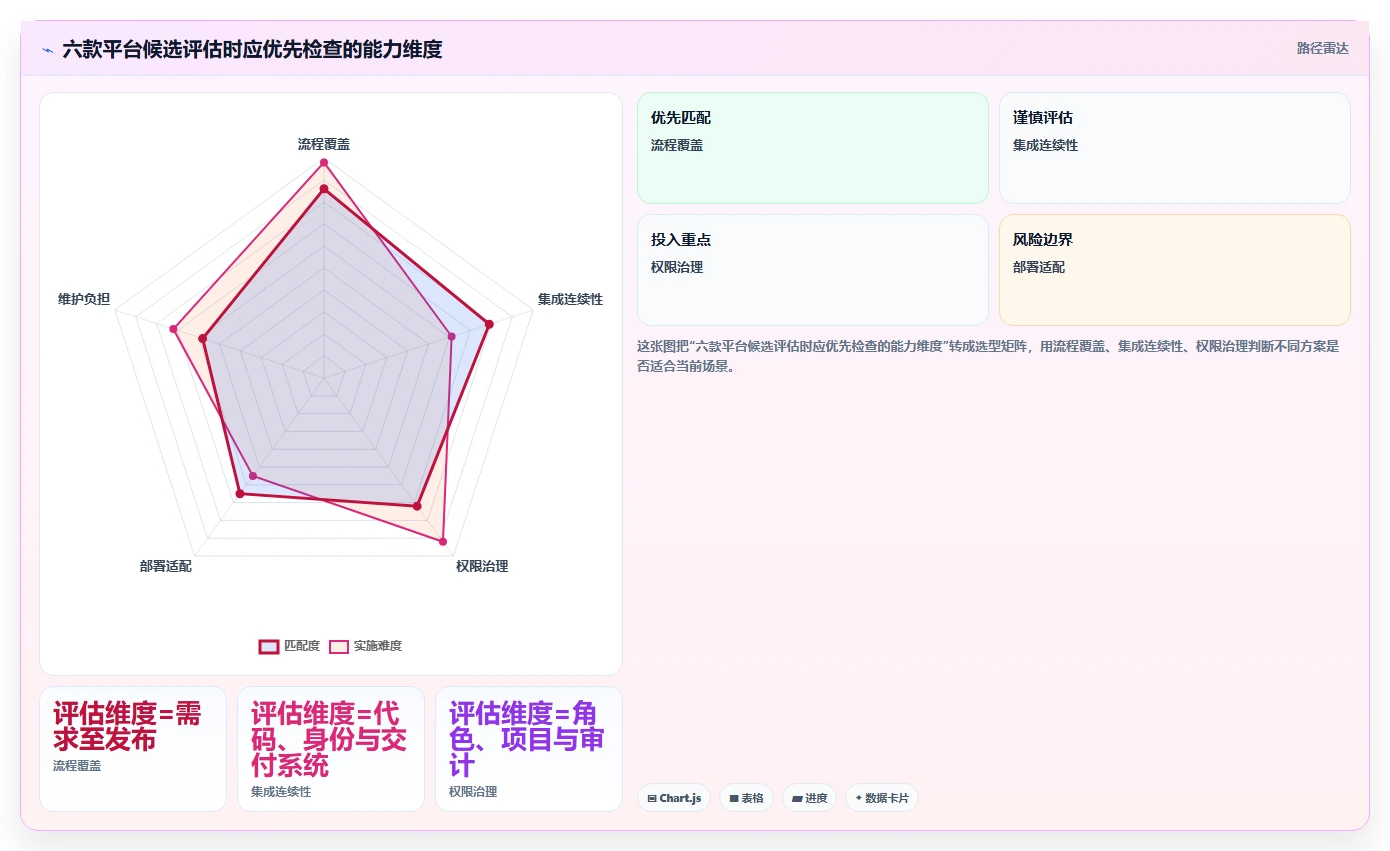Screen dimensions: 1390x851
Task: Click the 实施难度 data point on 权限治理 axis
Action: (443, 541)
